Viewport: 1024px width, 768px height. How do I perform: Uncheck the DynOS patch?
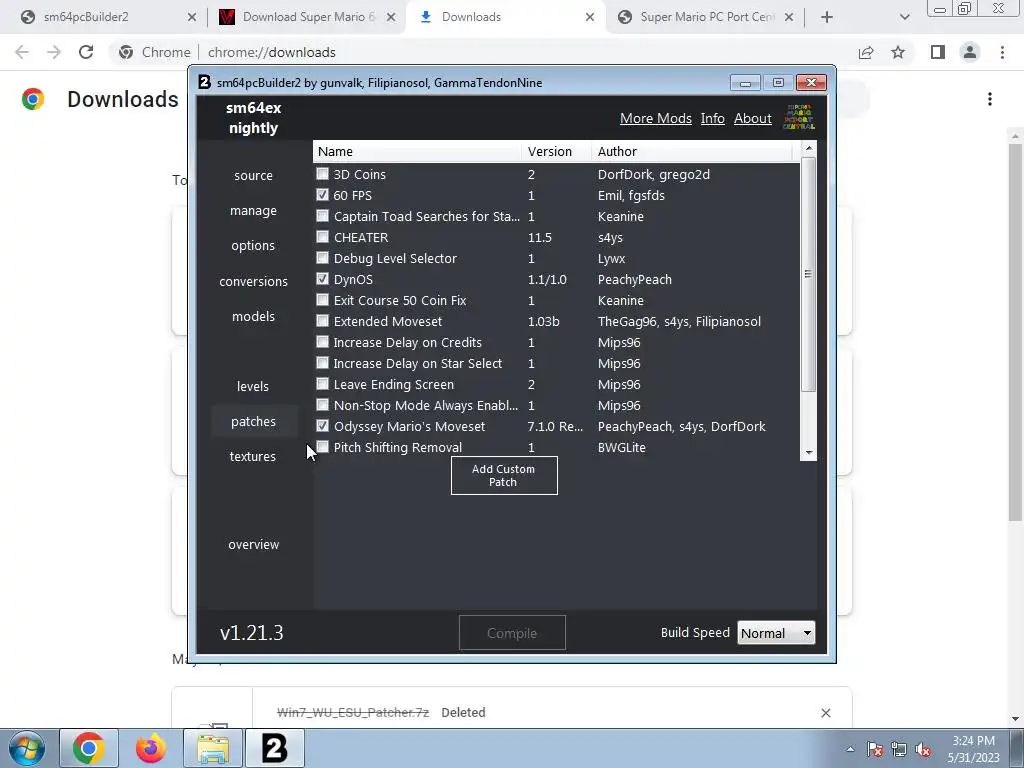click(x=323, y=279)
